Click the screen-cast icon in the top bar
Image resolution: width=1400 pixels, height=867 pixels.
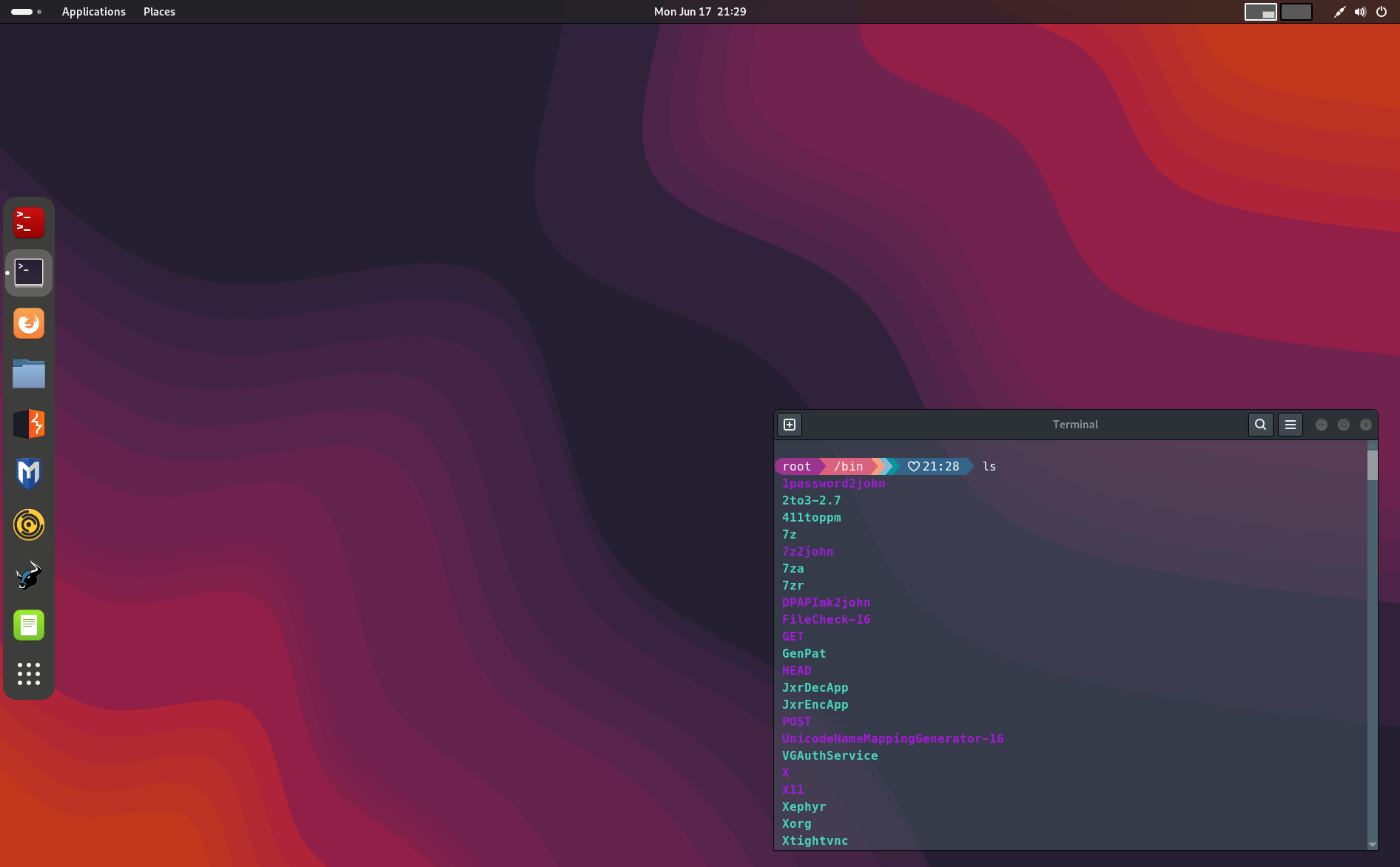1339,11
